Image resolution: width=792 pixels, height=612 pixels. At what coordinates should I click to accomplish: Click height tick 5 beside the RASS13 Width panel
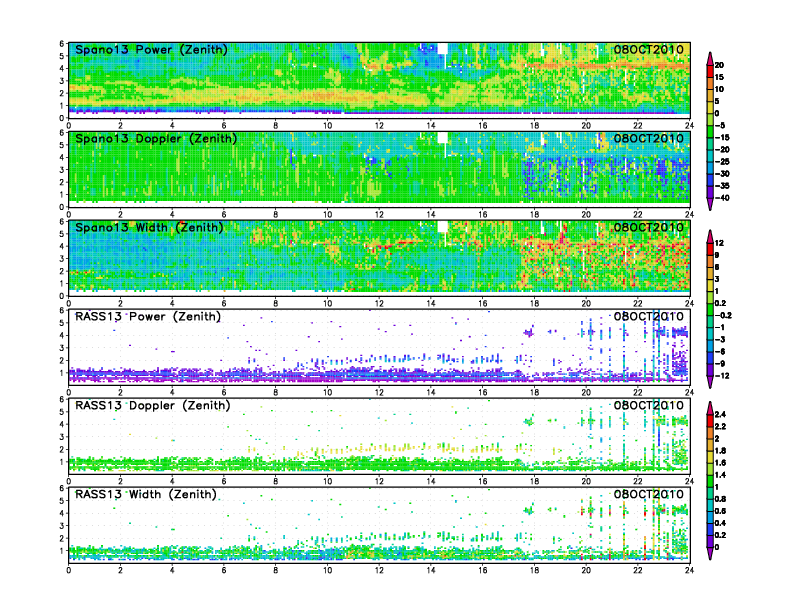[x=62, y=501]
